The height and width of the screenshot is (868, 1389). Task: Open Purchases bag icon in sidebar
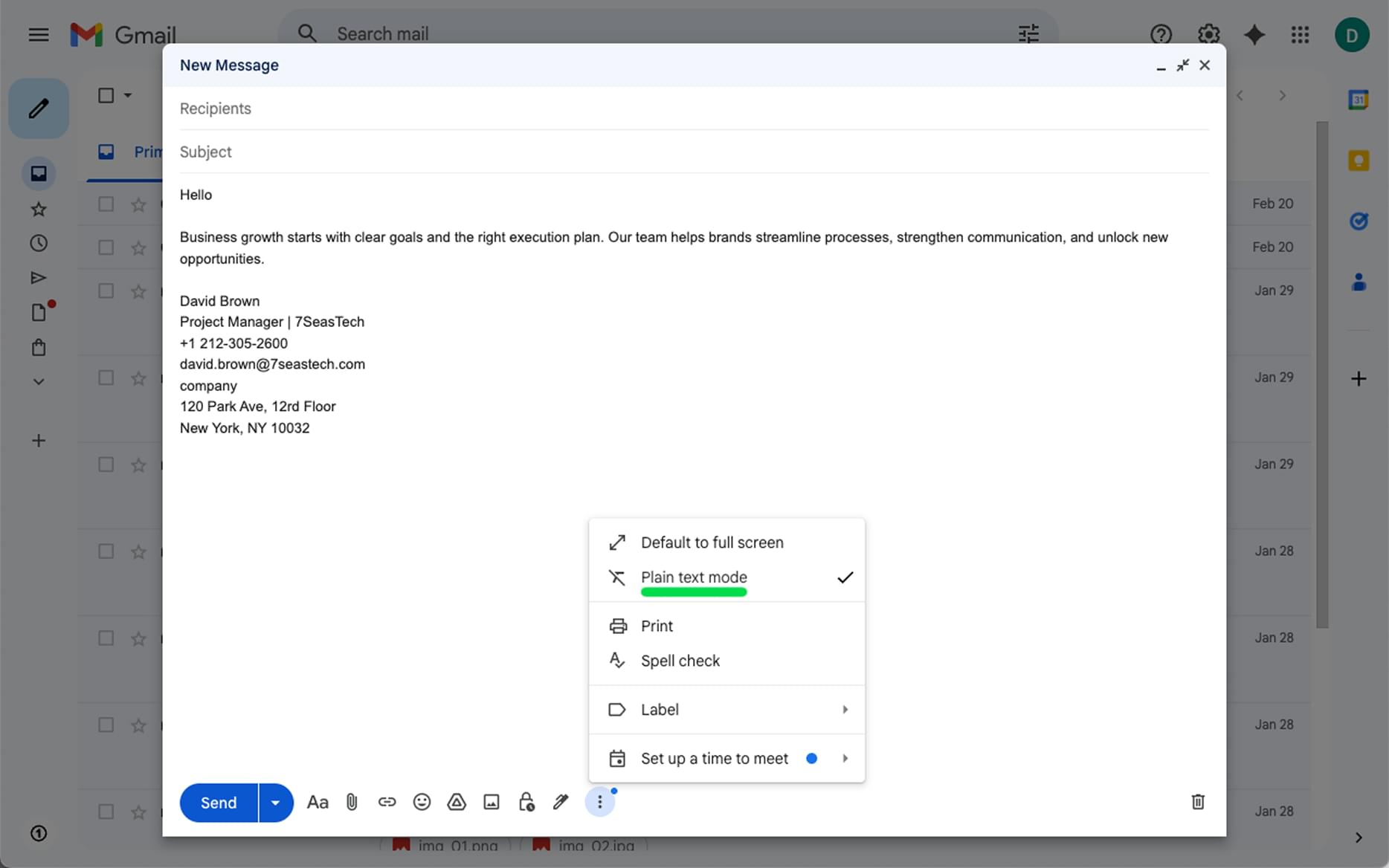click(39, 347)
